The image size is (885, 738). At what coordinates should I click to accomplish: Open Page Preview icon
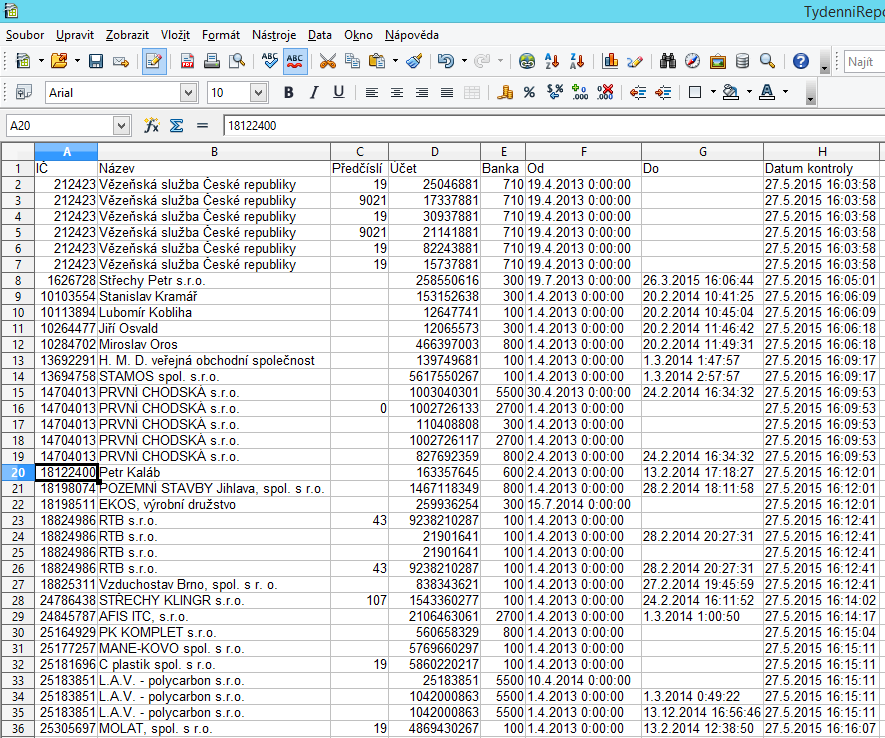[236, 60]
